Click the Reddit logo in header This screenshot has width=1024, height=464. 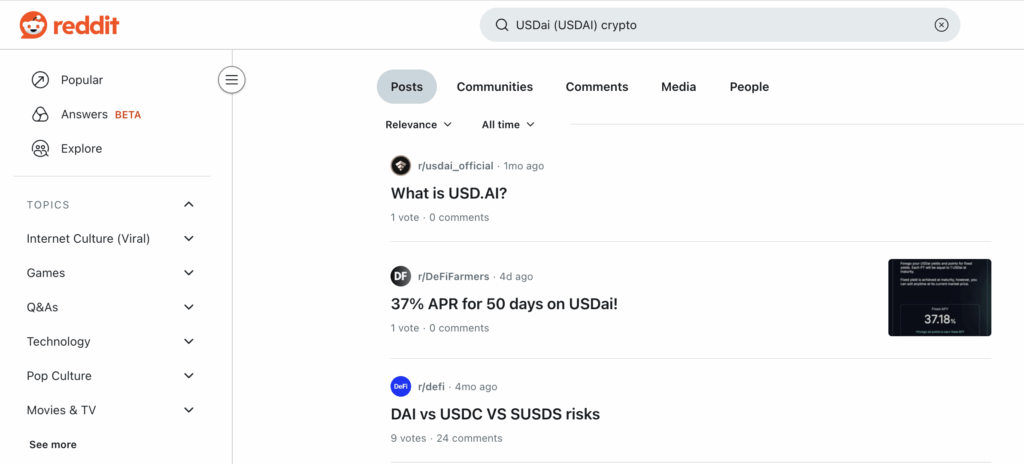pyautogui.click(x=69, y=25)
